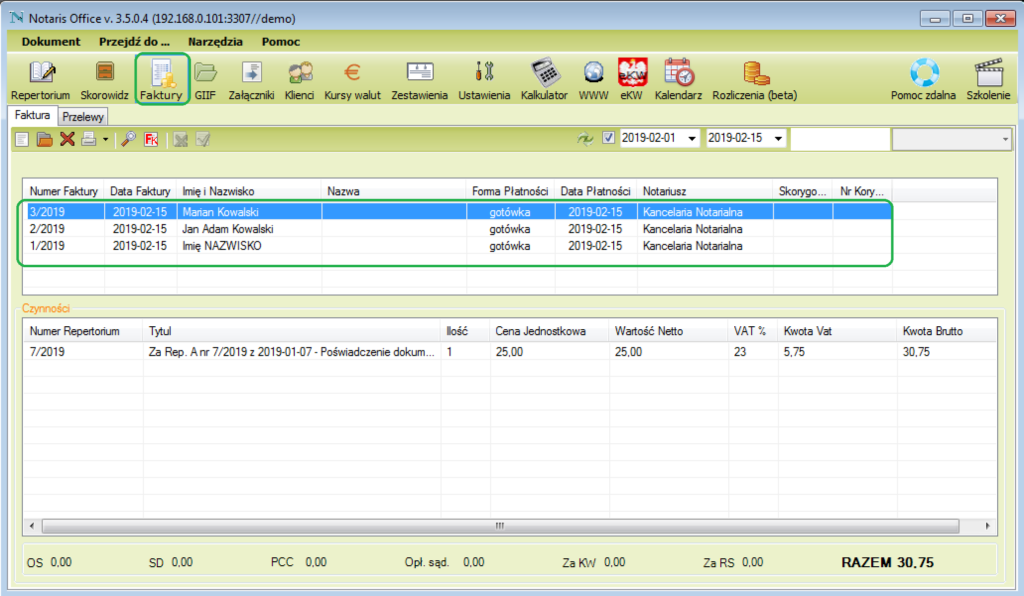This screenshot has height=596, width=1024.
Task: Click the magnifier search icon
Action: pyautogui.click(x=129, y=139)
